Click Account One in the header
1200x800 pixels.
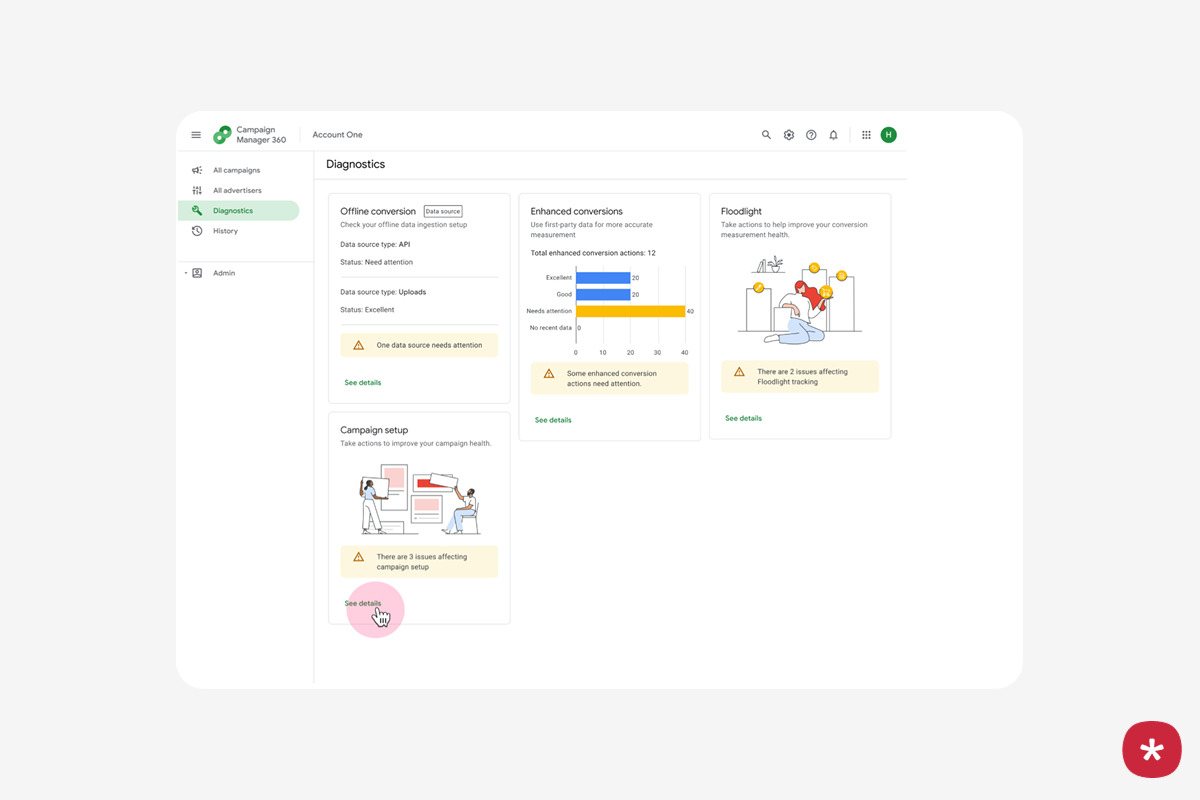coord(337,135)
